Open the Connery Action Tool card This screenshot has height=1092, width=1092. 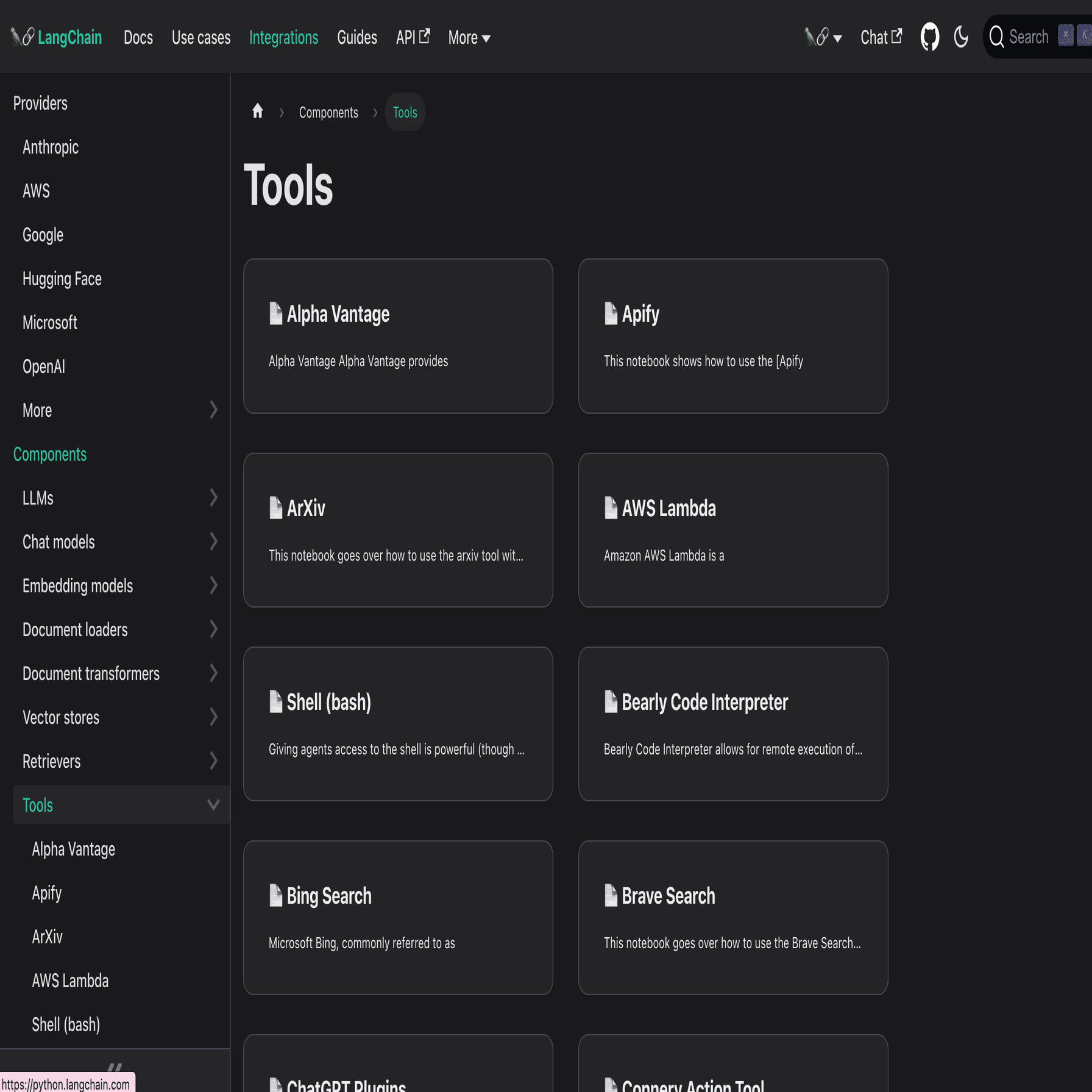tap(733, 1063)
